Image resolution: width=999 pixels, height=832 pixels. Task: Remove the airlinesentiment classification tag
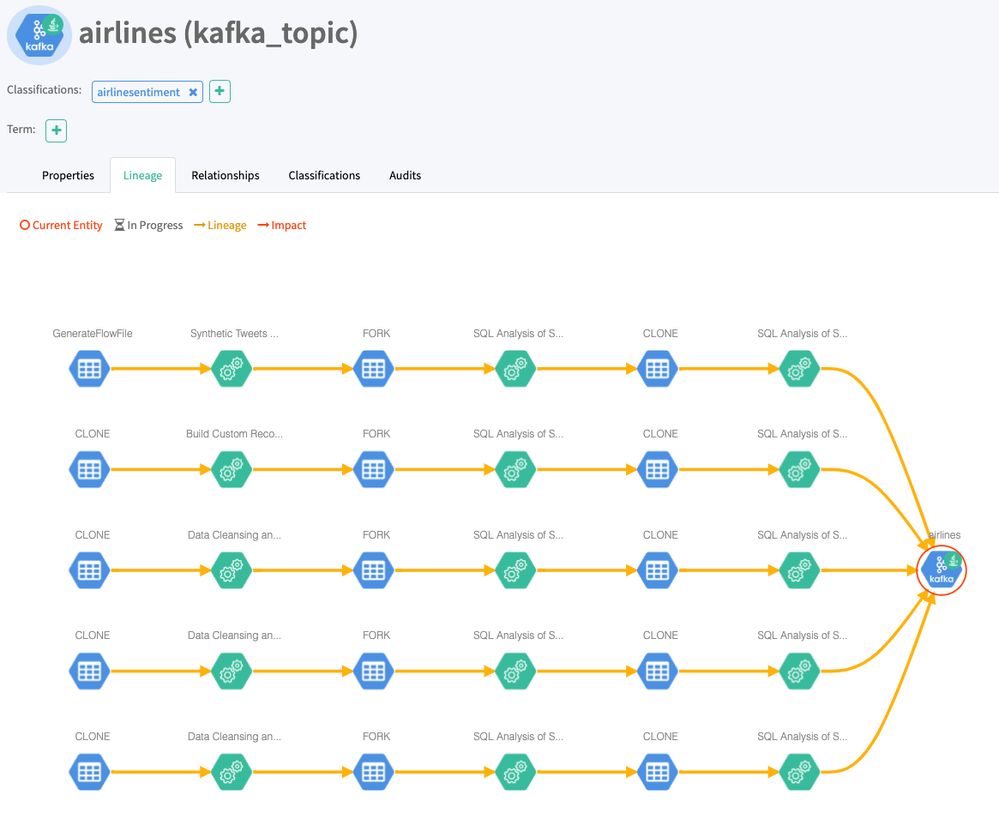pyautogui.click(x=193, y=92)
